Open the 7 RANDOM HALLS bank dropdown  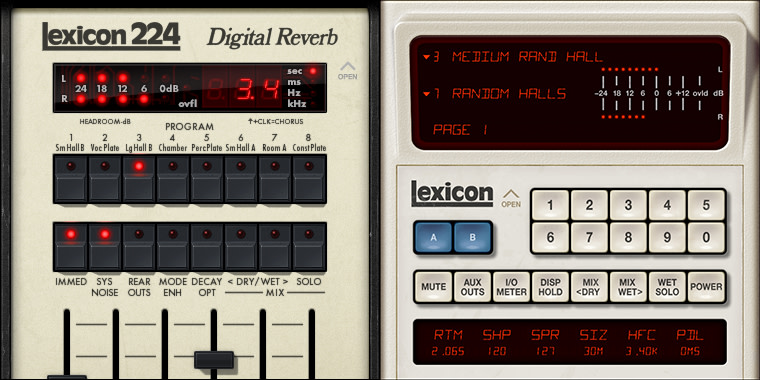[494, 94]
